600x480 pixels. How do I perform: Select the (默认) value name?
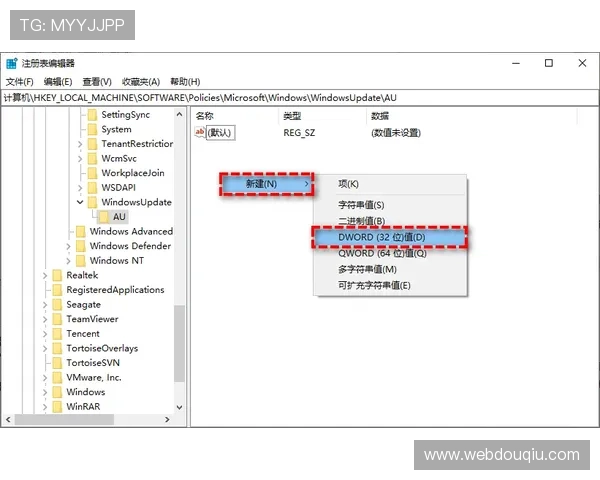(x=220, y=133)
